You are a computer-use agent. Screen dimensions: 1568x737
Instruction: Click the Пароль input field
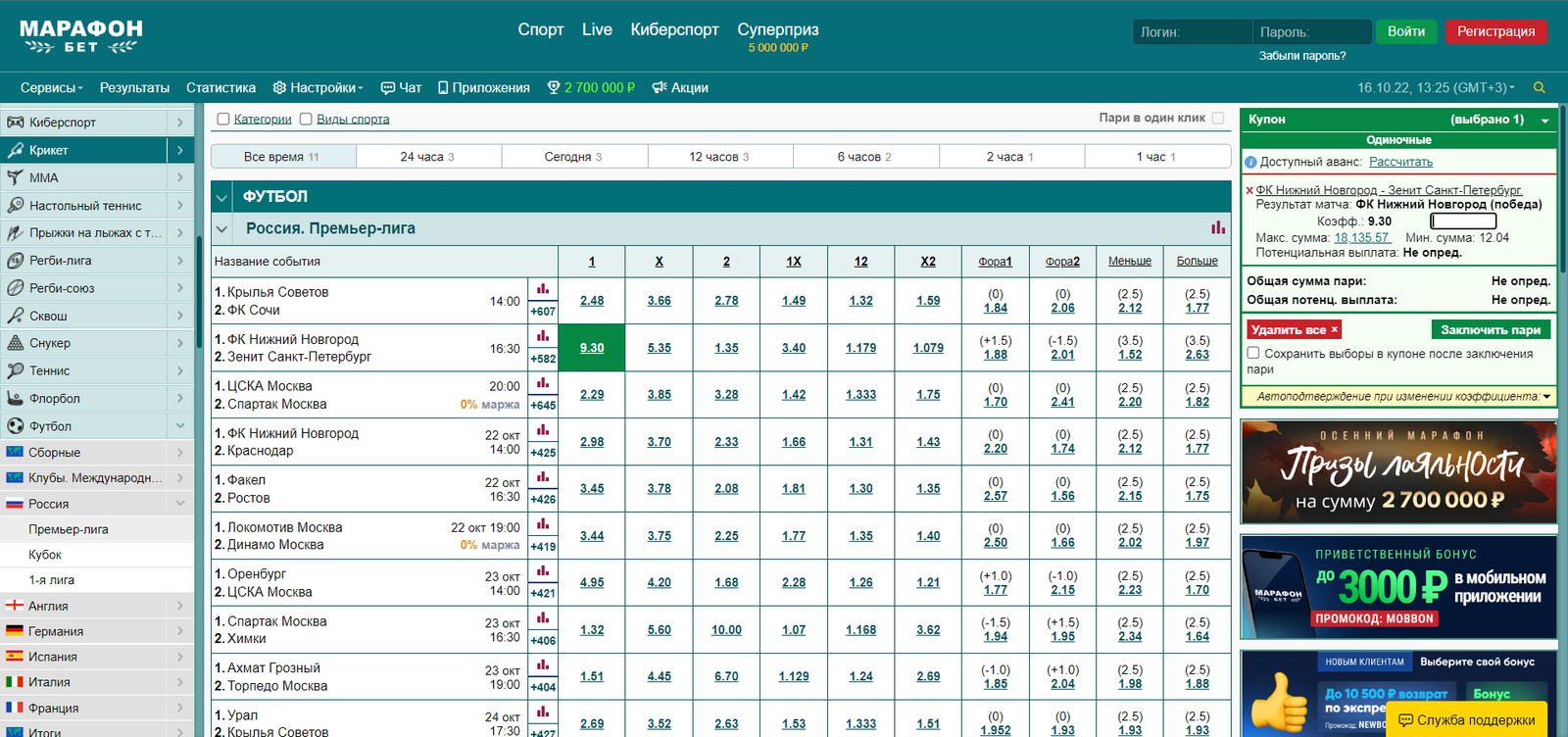pos(1312,32)
